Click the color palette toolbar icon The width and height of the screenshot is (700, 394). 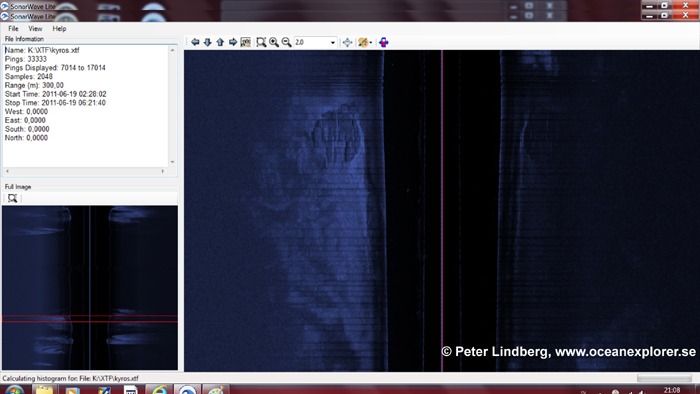363,42
